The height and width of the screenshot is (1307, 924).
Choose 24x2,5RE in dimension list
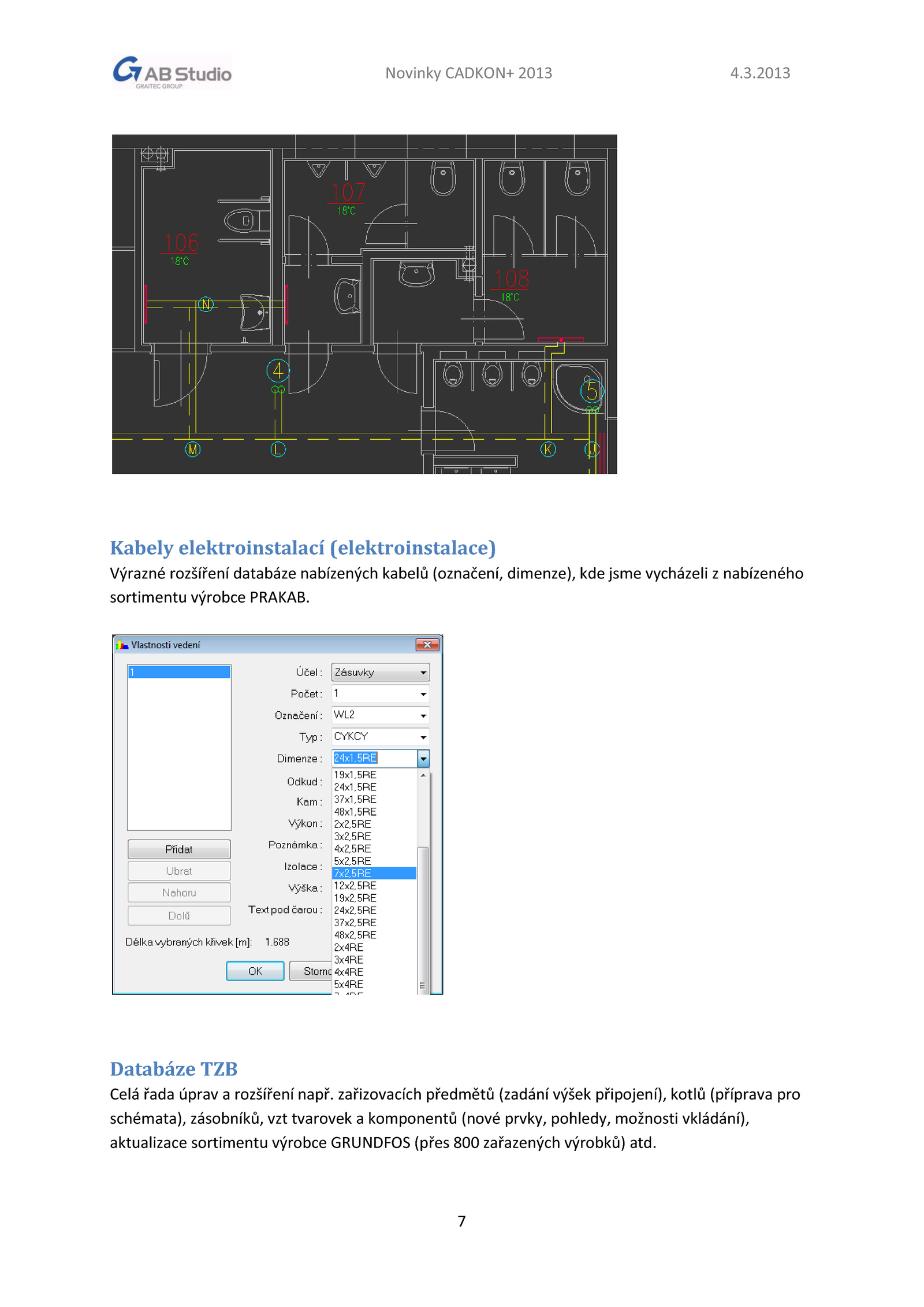click(x=374, y=911)
